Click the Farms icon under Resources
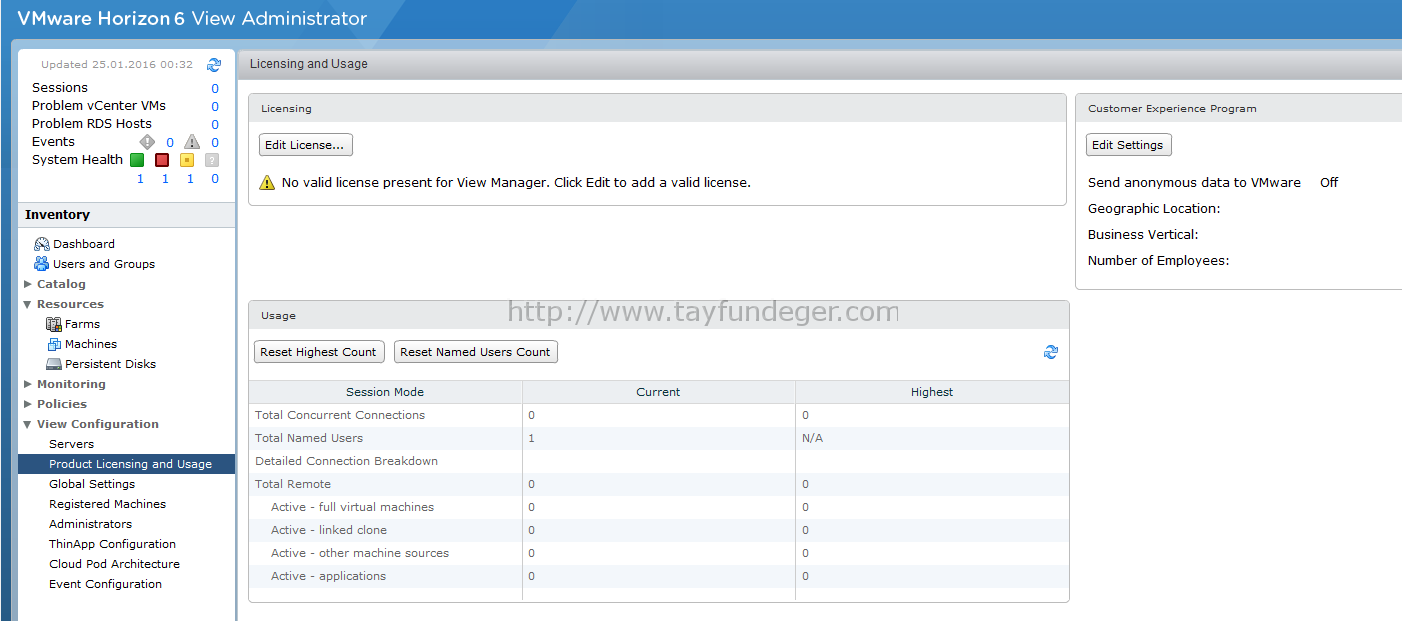Viewport: 1402px width, 621px height. (54, 324)
